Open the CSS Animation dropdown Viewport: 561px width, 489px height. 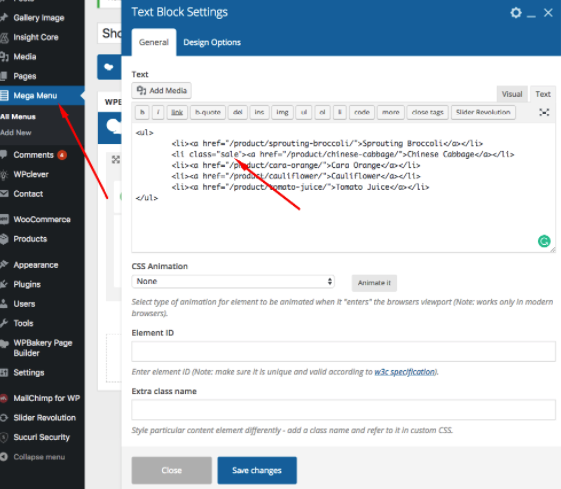pos(233,281)
